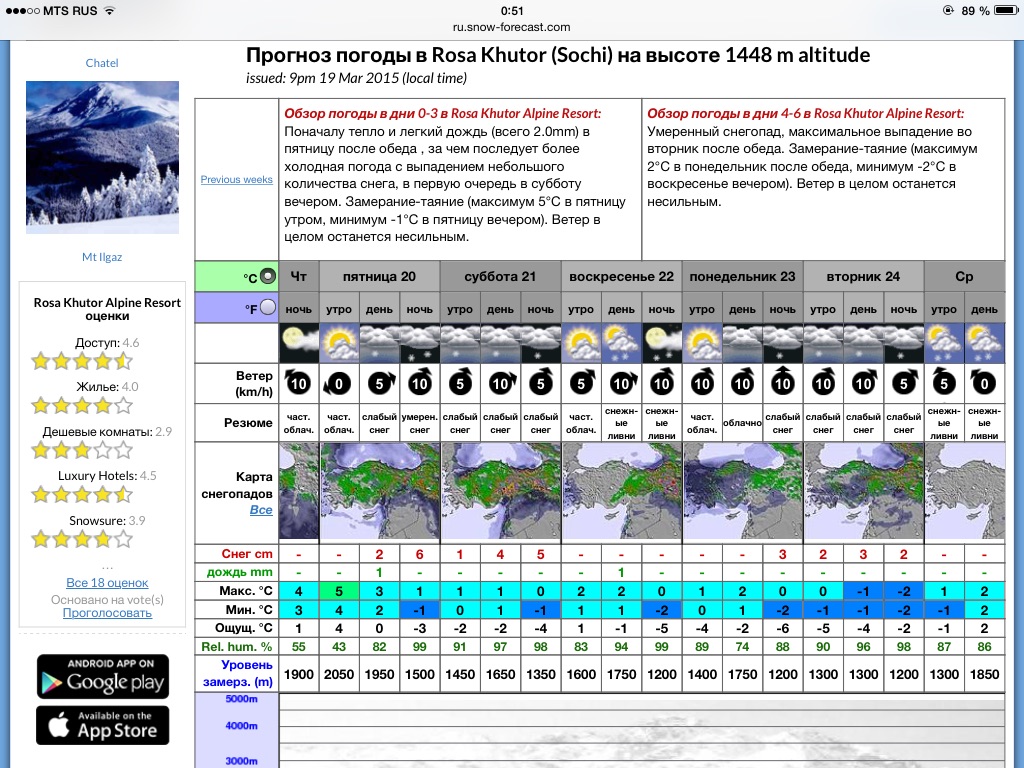Select the 'пятница 20' day header
This screenshot has height=768, width=1024.
(x=379, y=276)
